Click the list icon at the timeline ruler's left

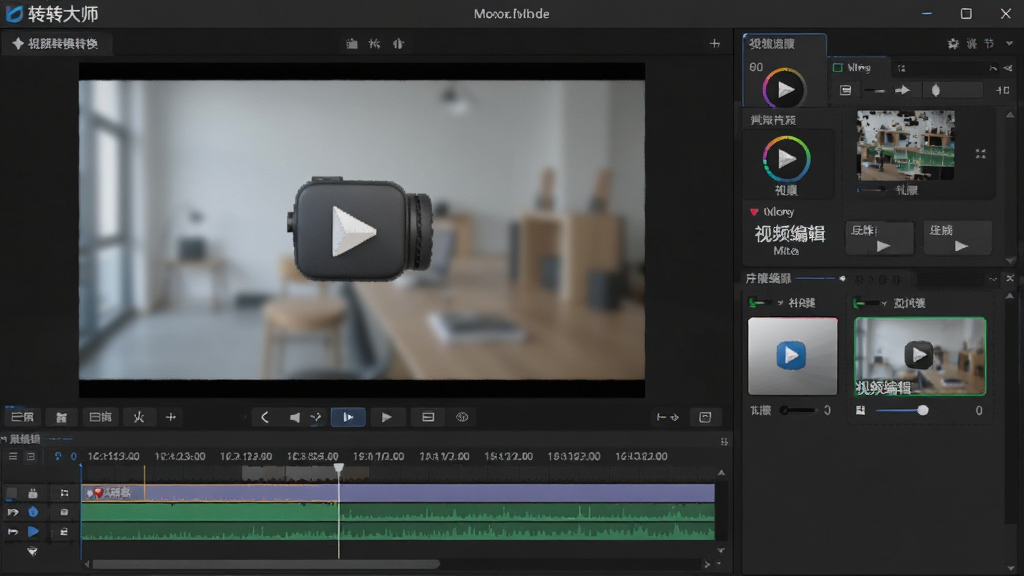[x=13, y=456]
